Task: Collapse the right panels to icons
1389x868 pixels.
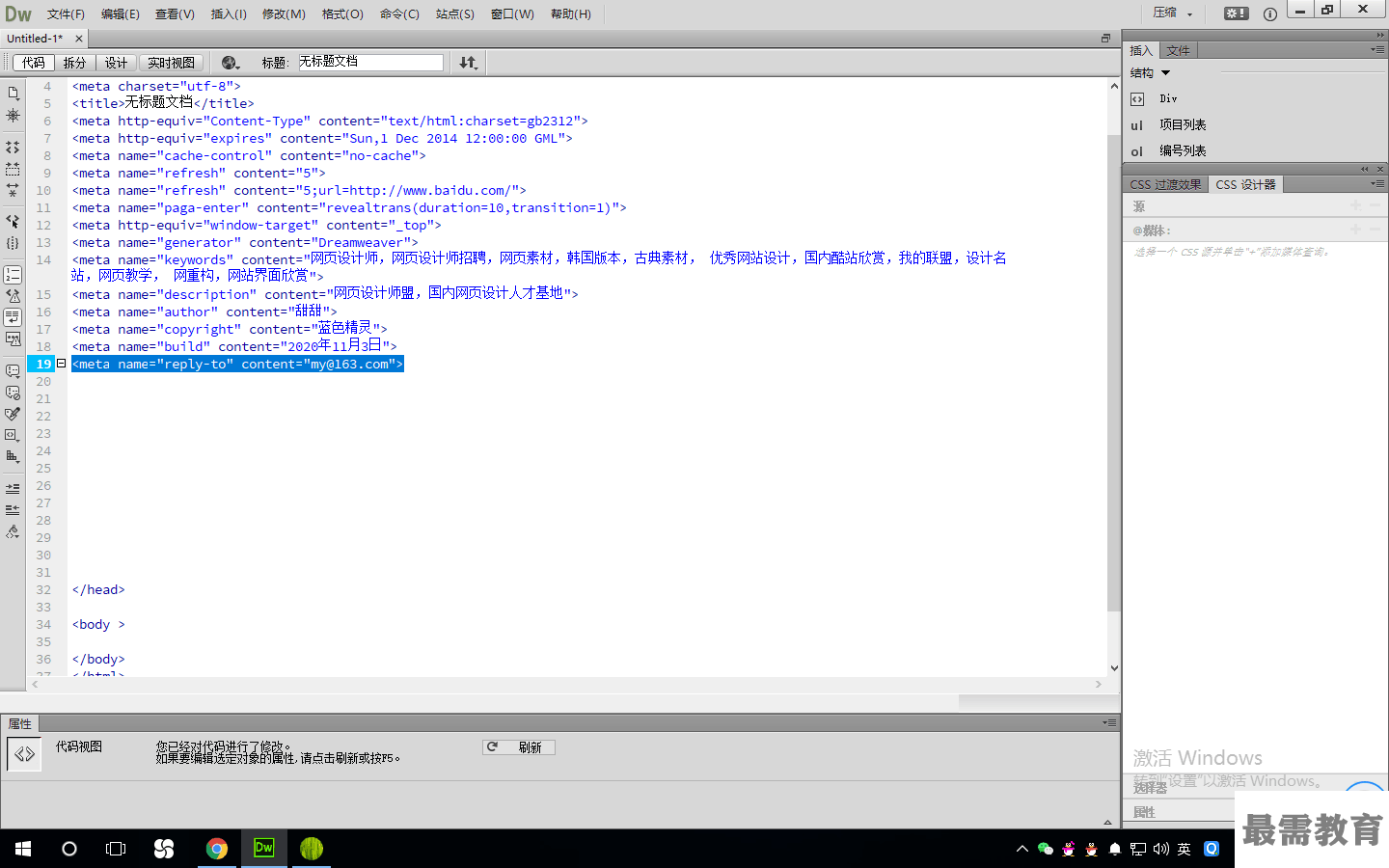Action: click(x=1380, y=35)
